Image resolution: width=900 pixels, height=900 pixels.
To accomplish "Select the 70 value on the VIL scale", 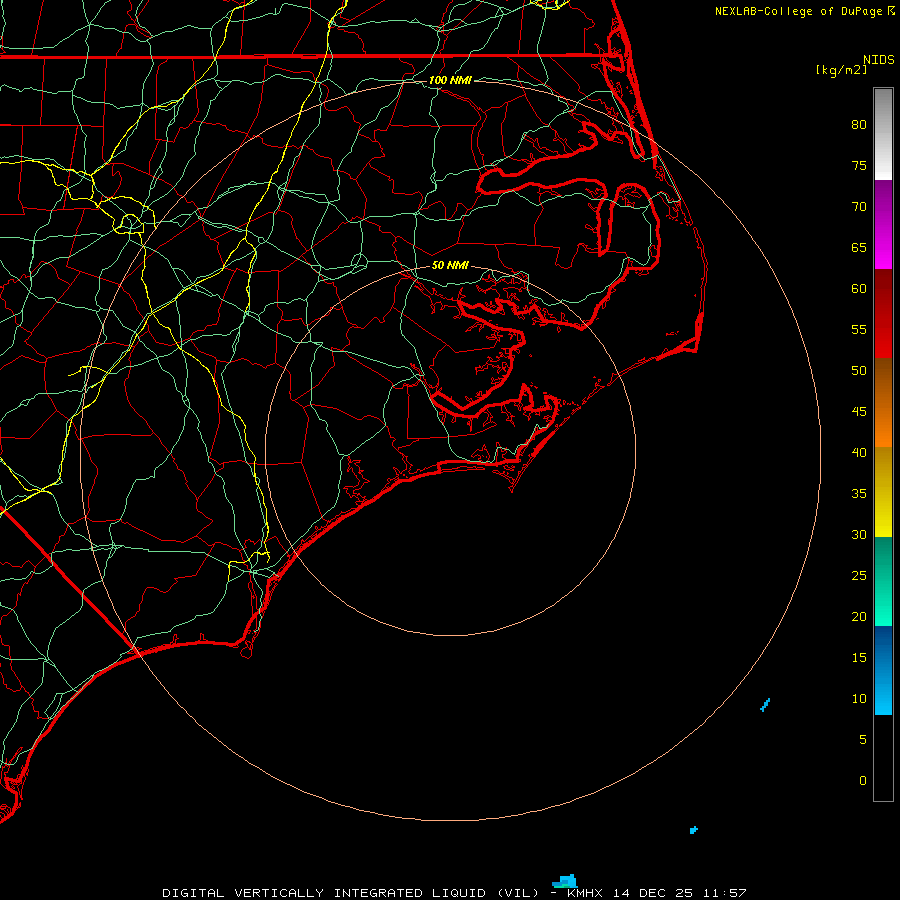I will [x=859, y=207].
